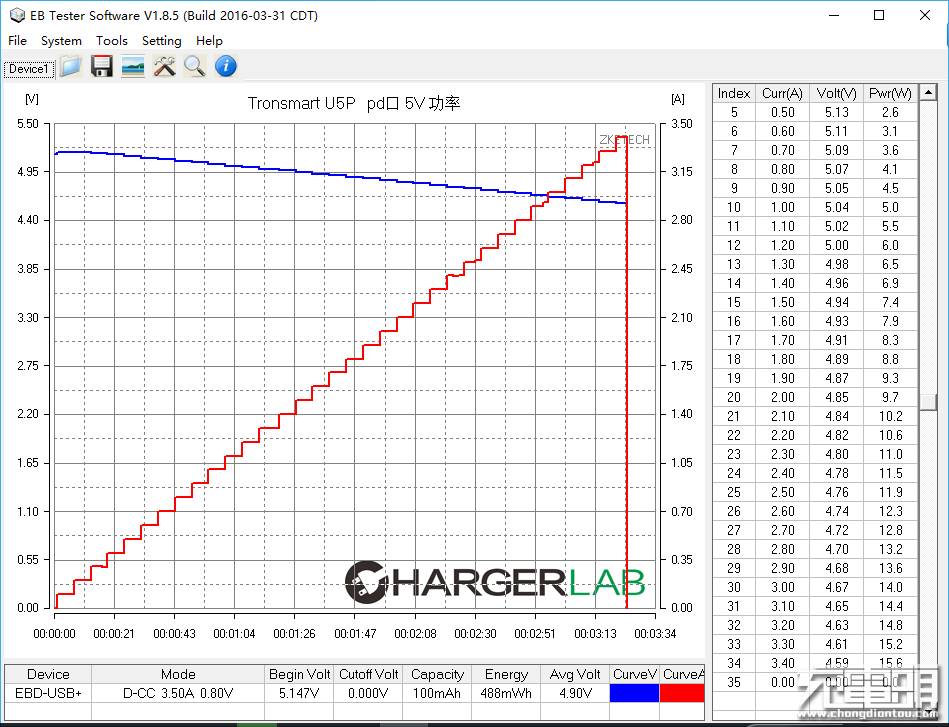The width and height of the screenshot is (949, 727).
Task: Click the Pwr(W) column header
Action: pos(890,93)
